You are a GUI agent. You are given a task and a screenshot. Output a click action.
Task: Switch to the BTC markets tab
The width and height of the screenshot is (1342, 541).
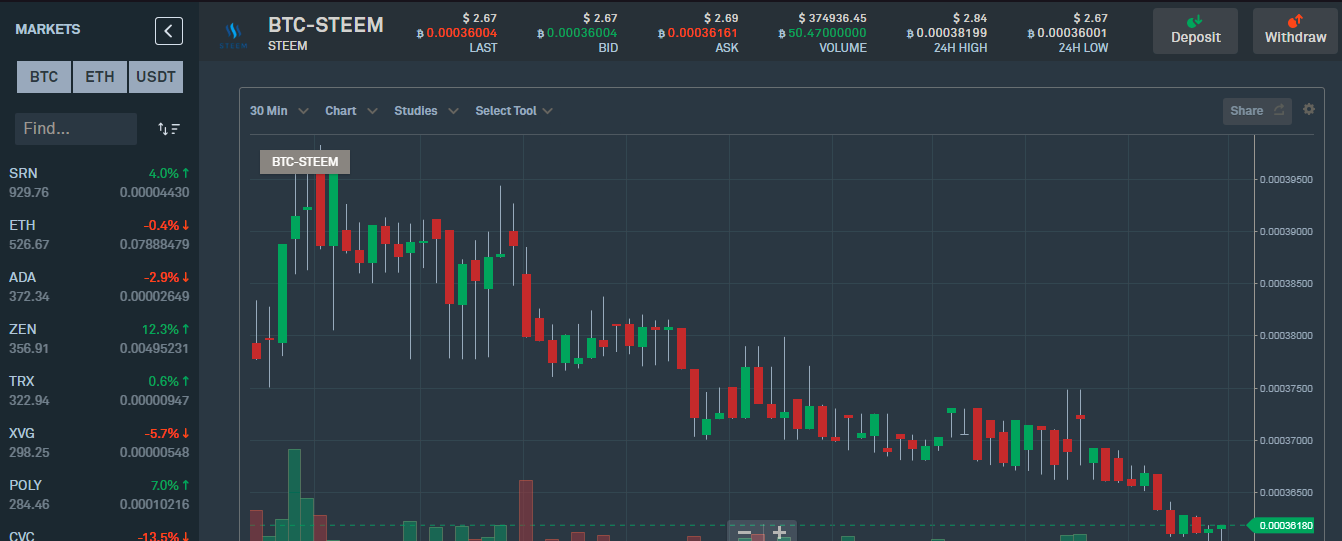[x=44, y=76]
